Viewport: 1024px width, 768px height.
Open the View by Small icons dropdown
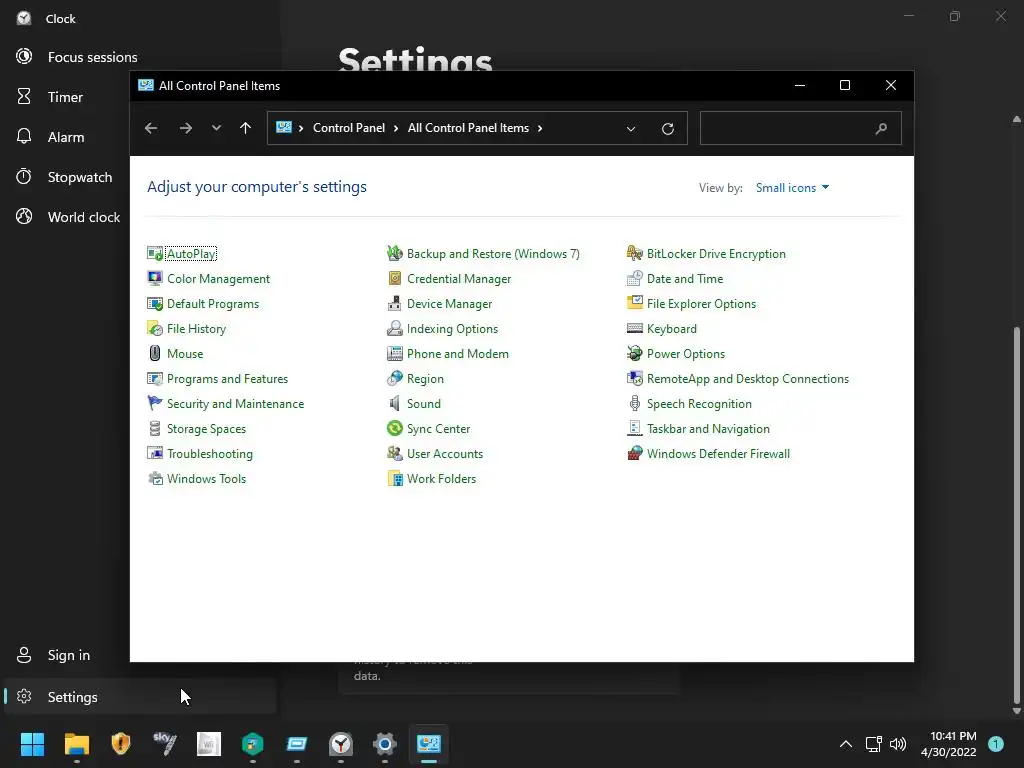click(792, 187)
